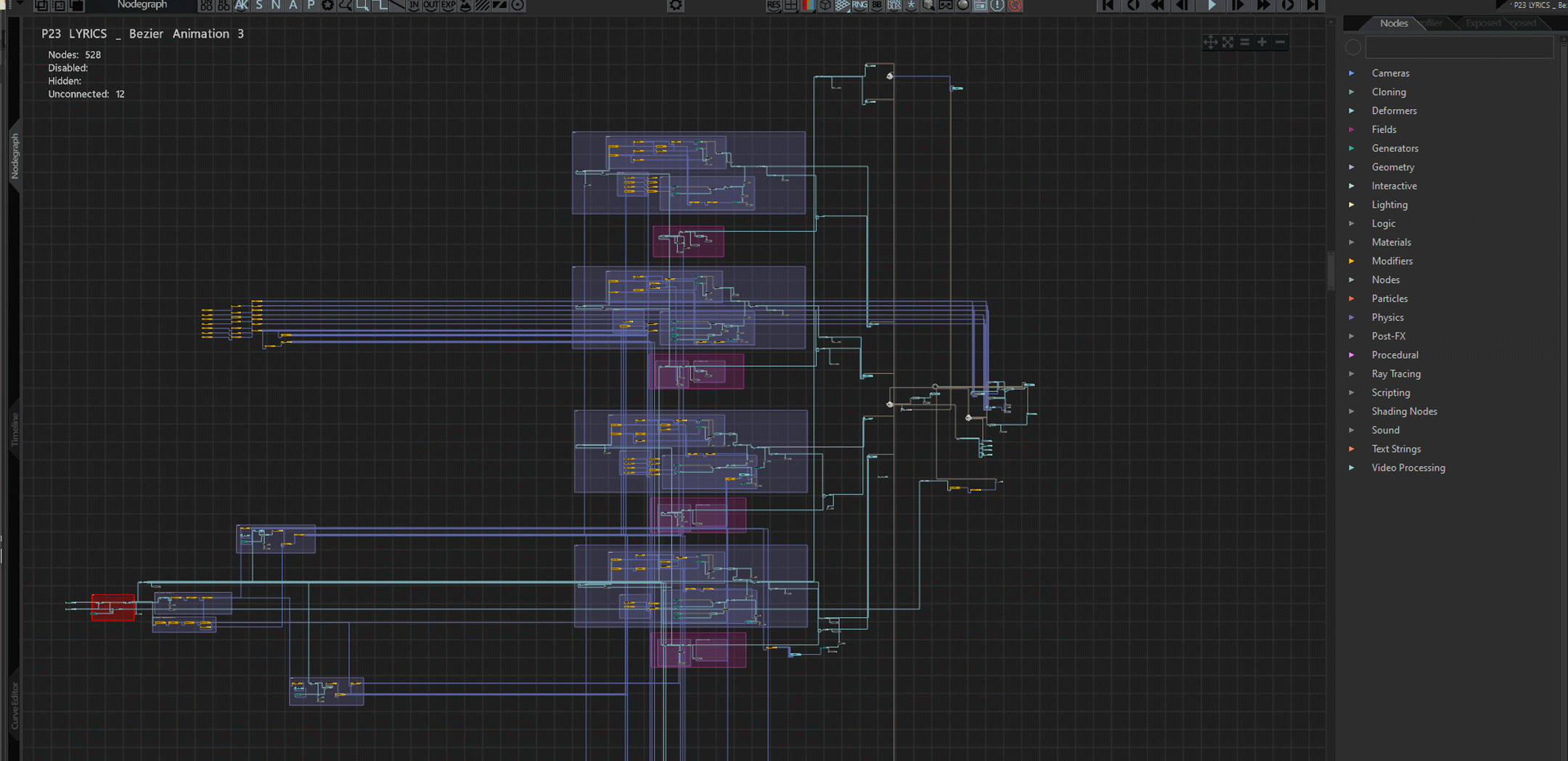Open the Exposed tab
The image size is (1568, 761).
pos(1482,23)
